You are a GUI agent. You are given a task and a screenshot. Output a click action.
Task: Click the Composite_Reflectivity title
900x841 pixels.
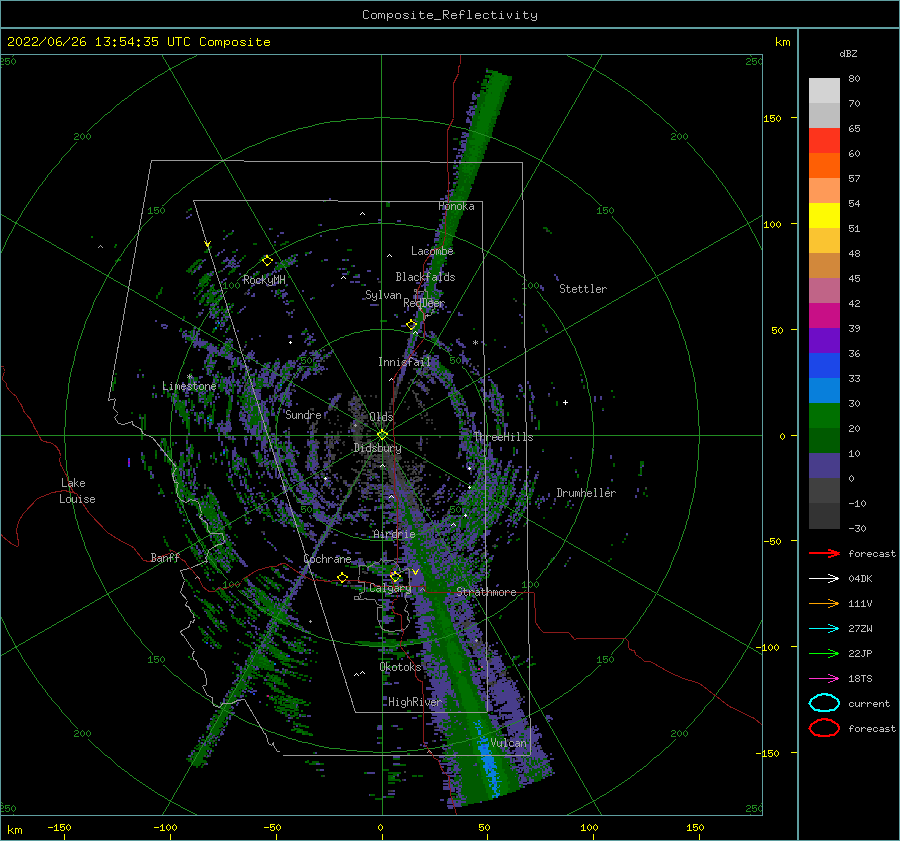click(x=450, y=15)
